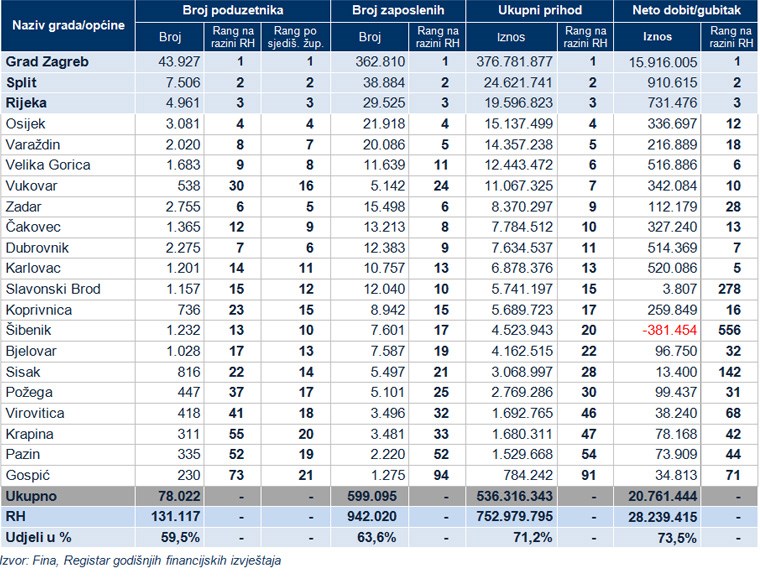This screenshot has height=582, width=760.
Task: Click the 'Rang po sjediš. žup.' subheader
Action: (x=295, y=37)
